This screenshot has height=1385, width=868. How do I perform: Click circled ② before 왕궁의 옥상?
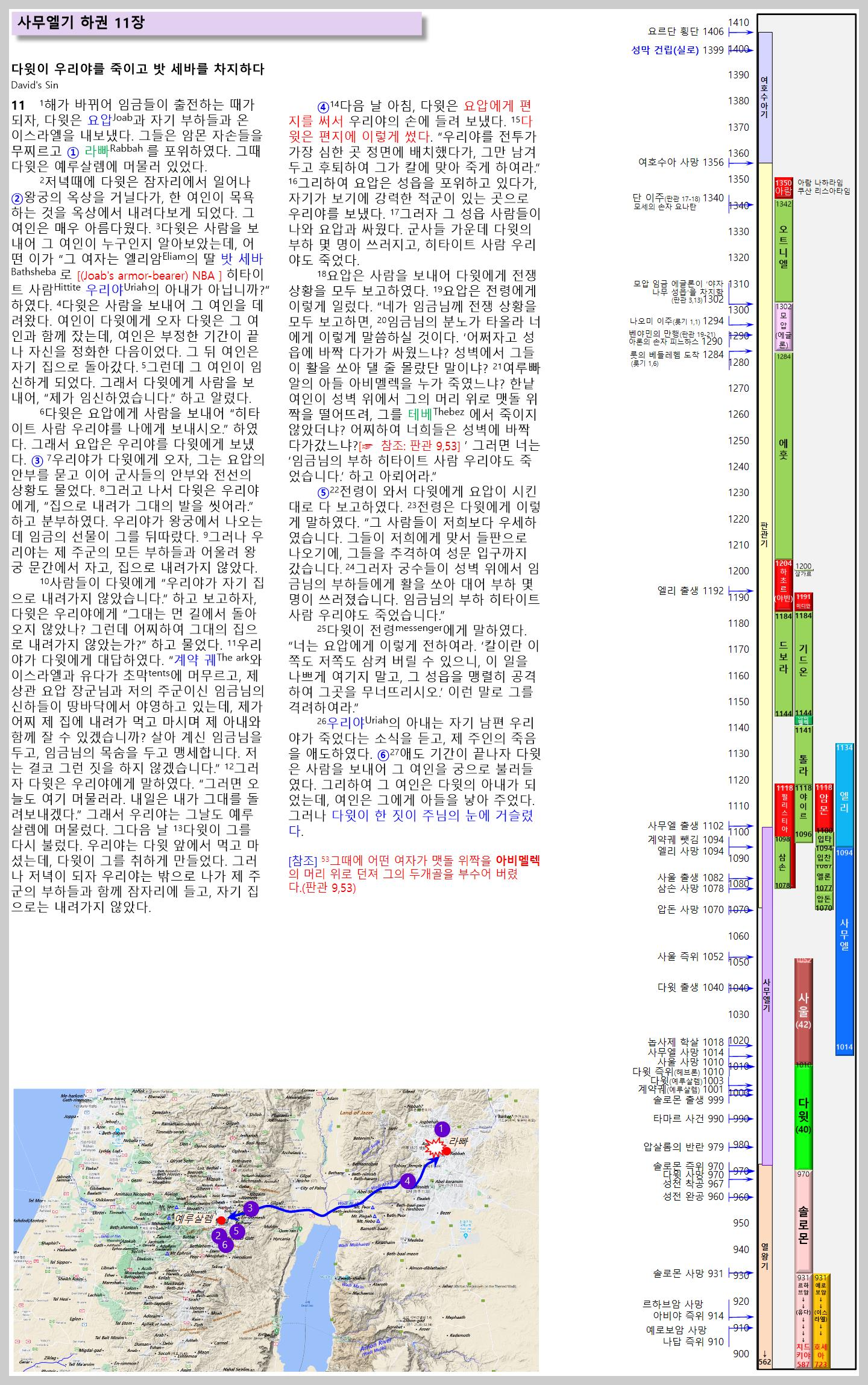coord(17,198)
